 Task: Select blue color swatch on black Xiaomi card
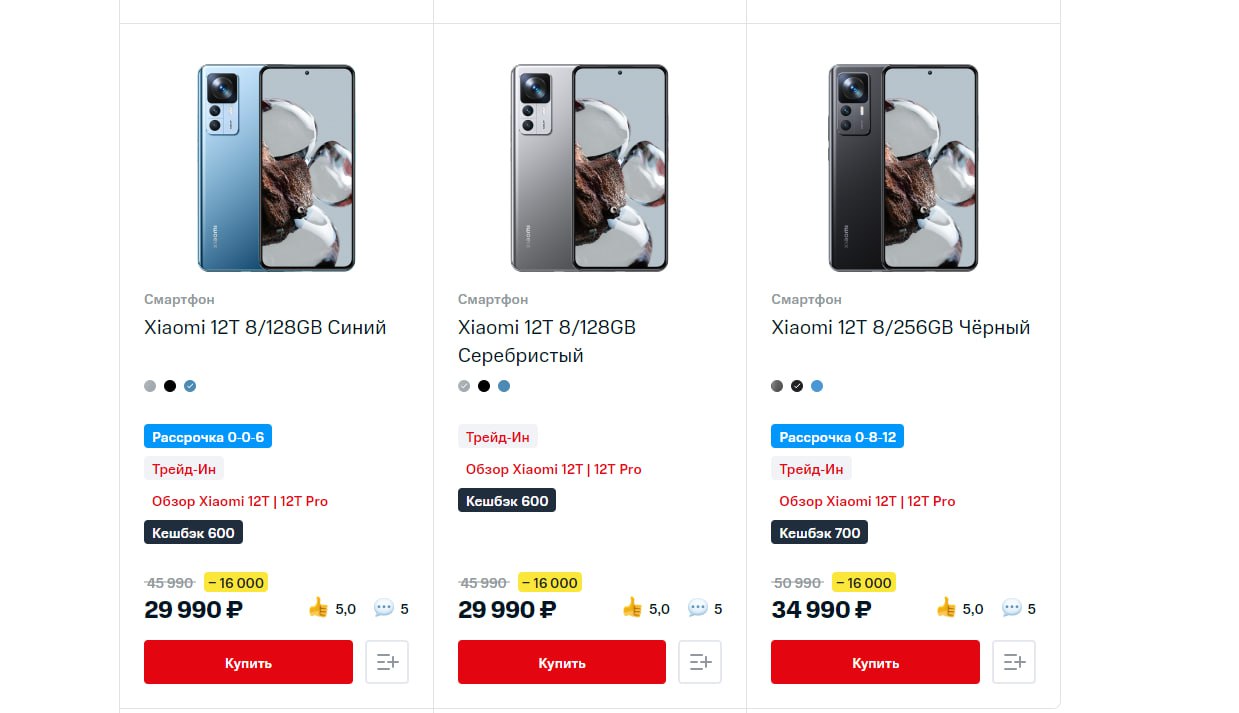pyautogui.click(x=817, y=386)
